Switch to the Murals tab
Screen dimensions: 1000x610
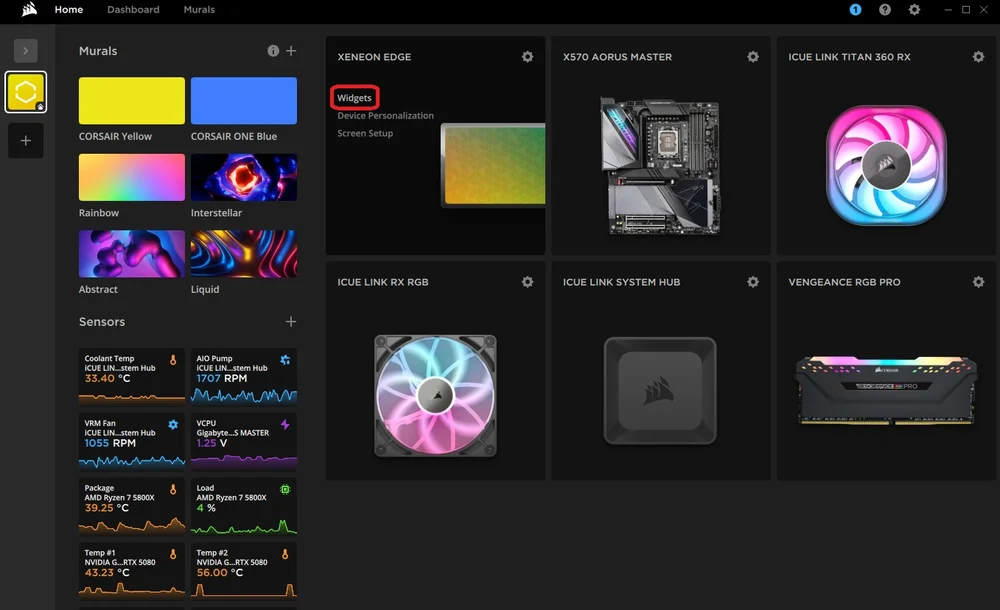(x=199, y=10)
